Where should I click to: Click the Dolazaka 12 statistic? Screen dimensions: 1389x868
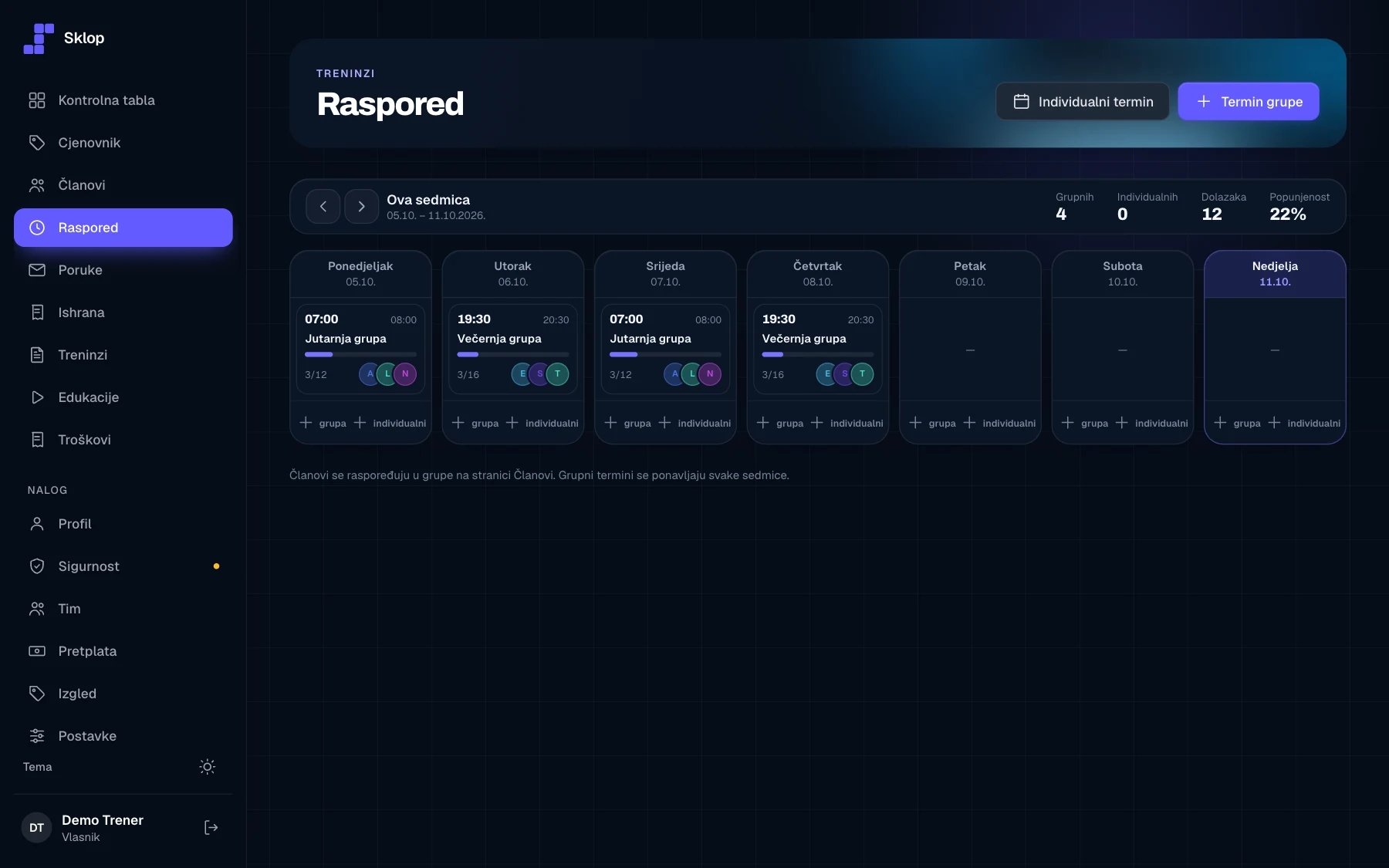click(x=1224, y=207)
